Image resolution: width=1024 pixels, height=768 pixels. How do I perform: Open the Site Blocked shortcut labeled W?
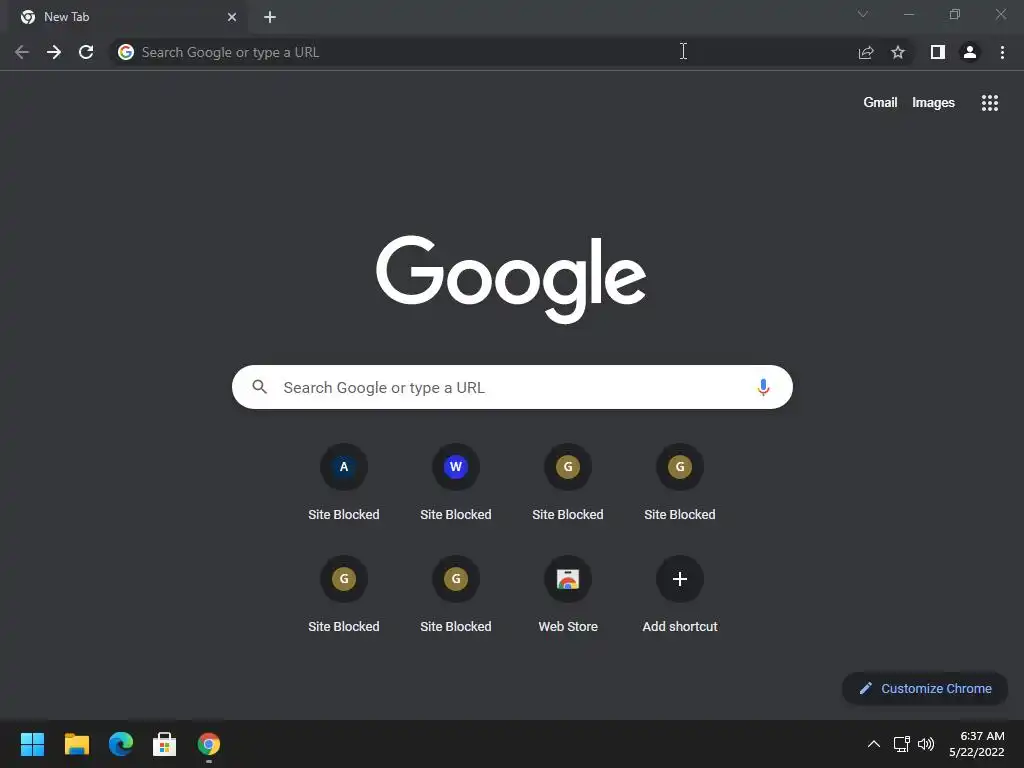456,481
